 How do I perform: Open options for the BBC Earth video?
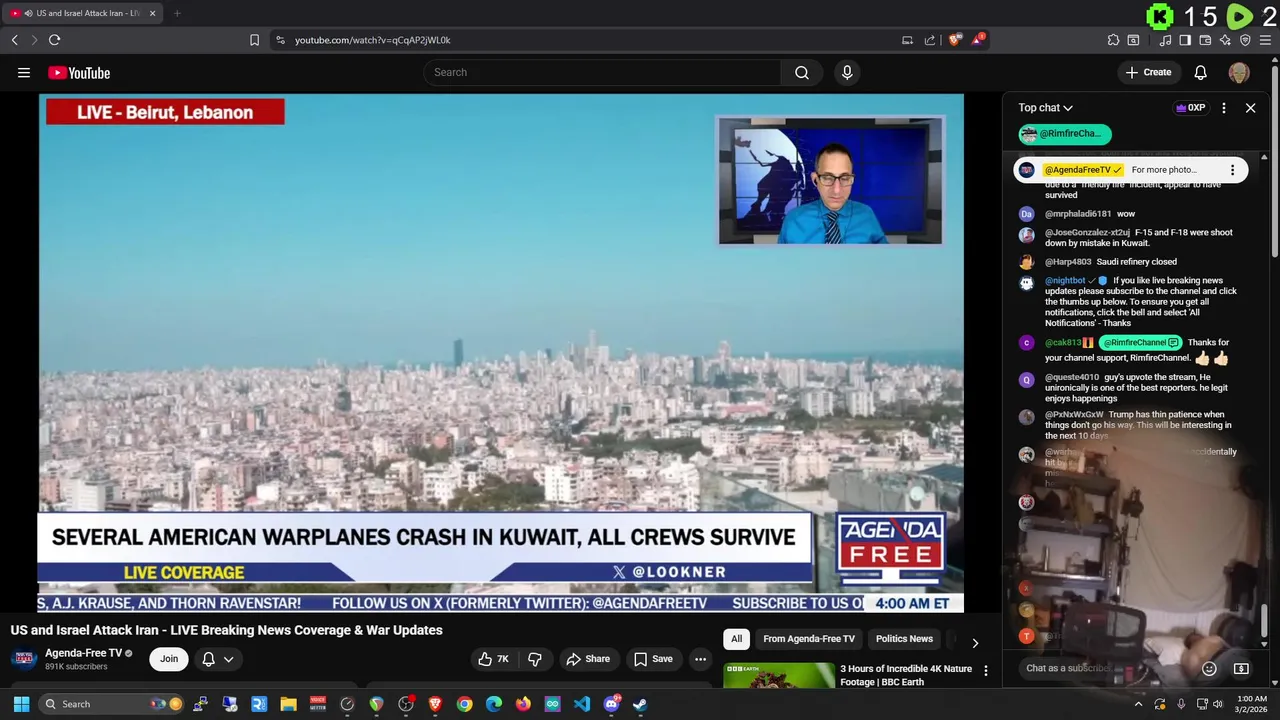click(985, 671)
